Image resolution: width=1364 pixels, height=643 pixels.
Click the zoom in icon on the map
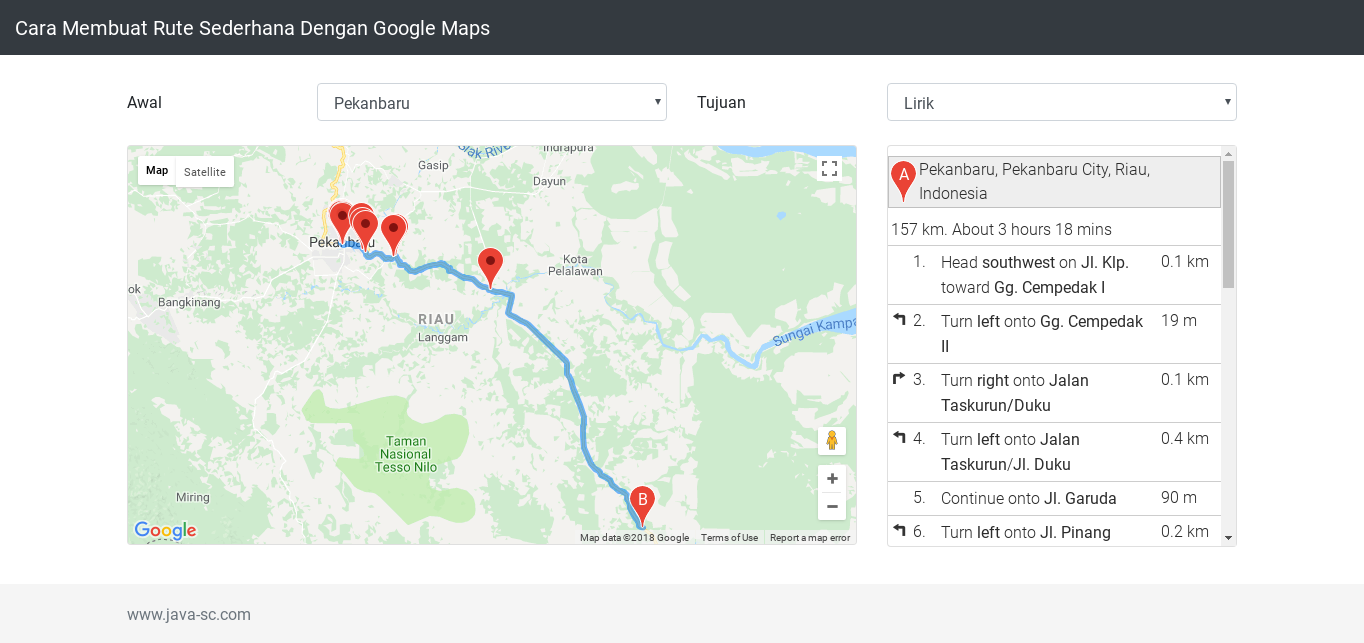(831, 478)
